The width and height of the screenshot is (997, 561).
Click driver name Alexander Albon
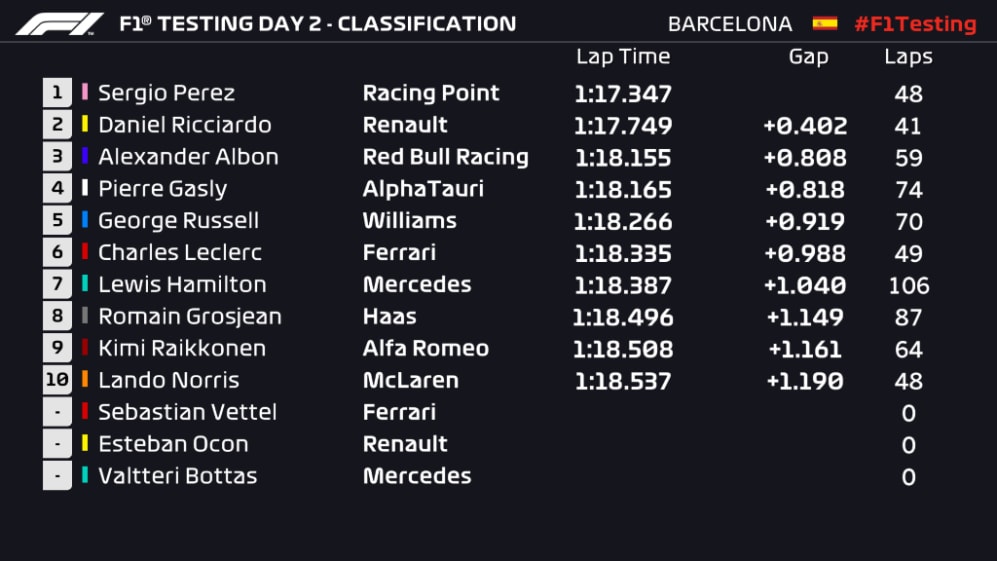(188, 157)
